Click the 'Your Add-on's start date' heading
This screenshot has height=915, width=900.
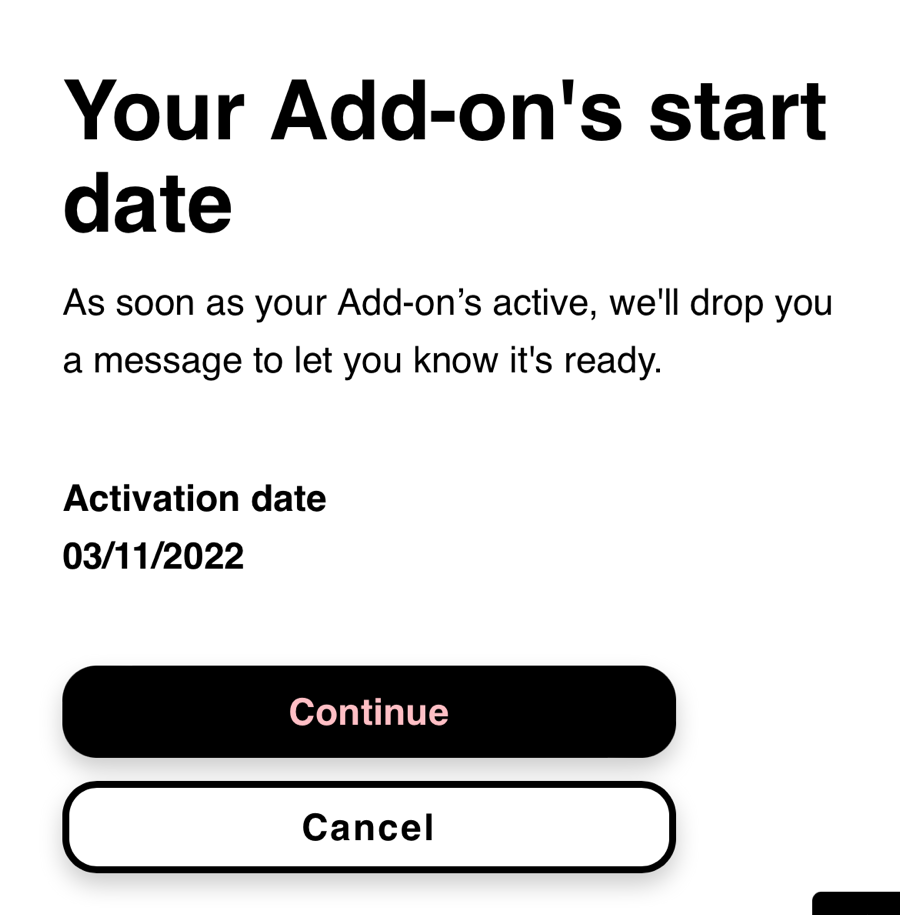pyautogui.click(x=445, y=156)
